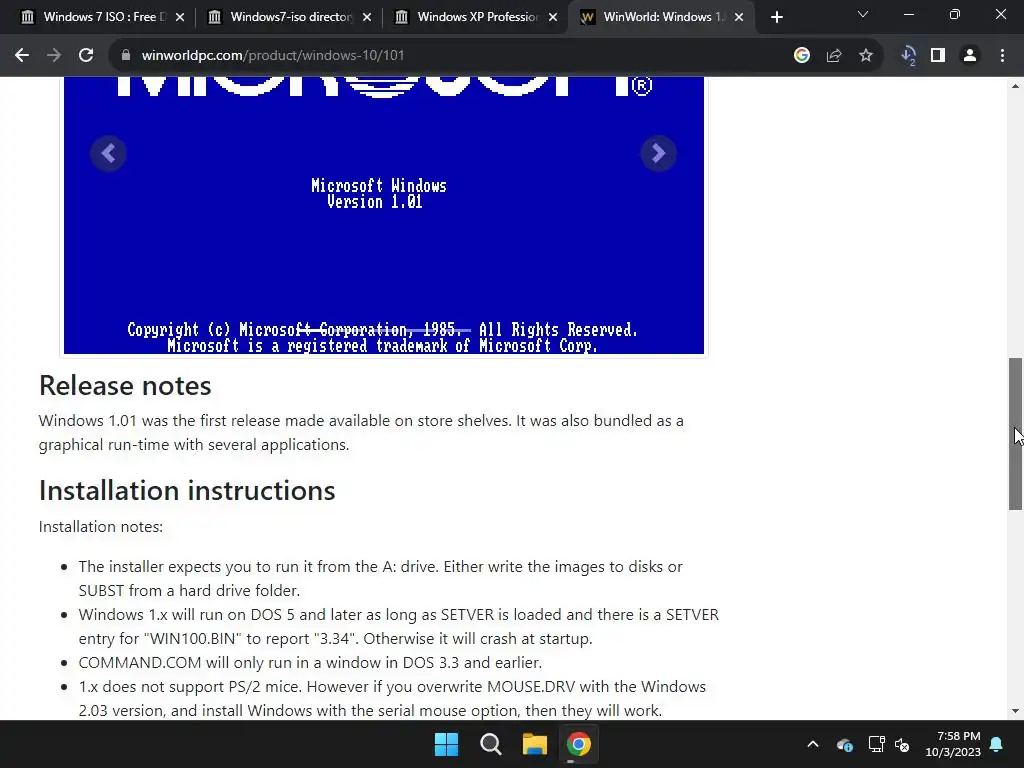Click the Release notes heading
The image size is (1024, 768).
tap(125, 385)
